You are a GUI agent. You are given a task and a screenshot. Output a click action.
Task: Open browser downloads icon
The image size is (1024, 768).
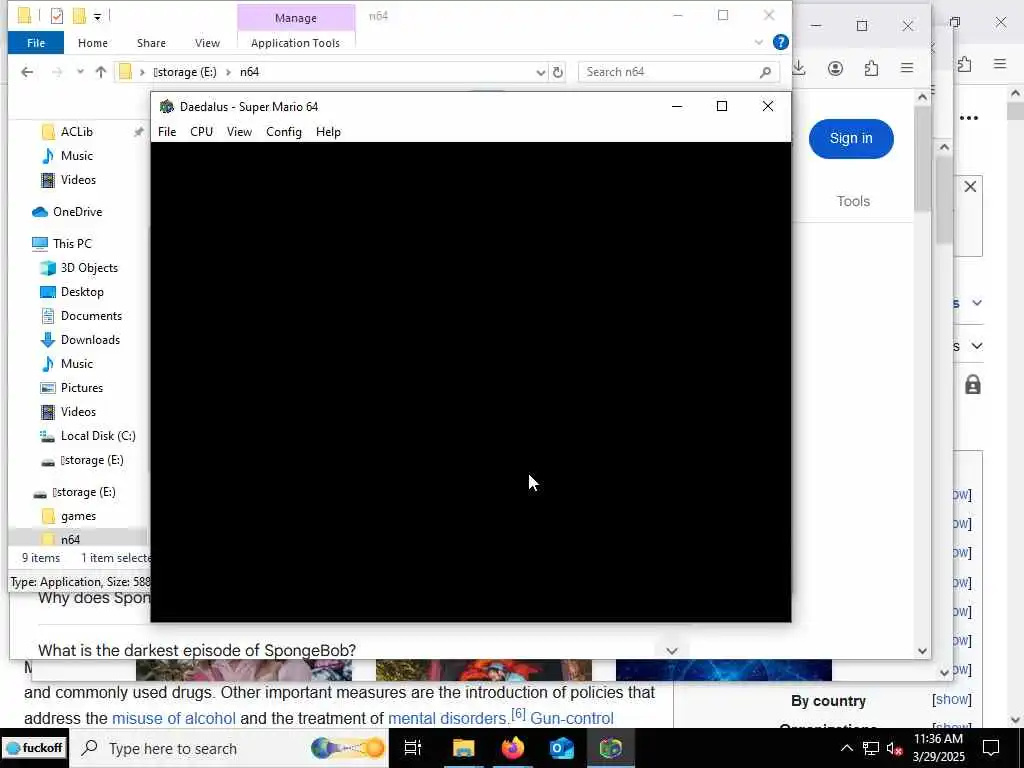click(x=799, y=68)
